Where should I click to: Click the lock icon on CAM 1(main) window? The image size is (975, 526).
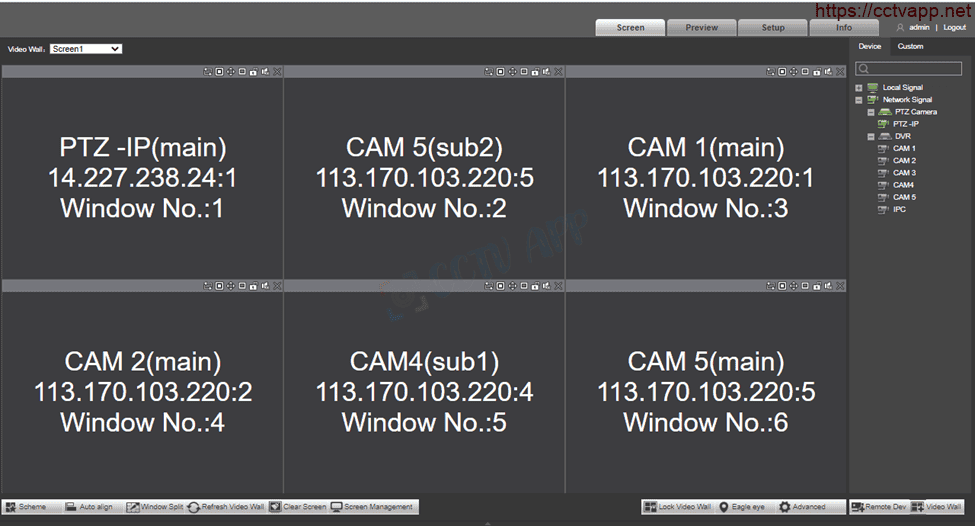pyautogui.click(x=817, y=72)
